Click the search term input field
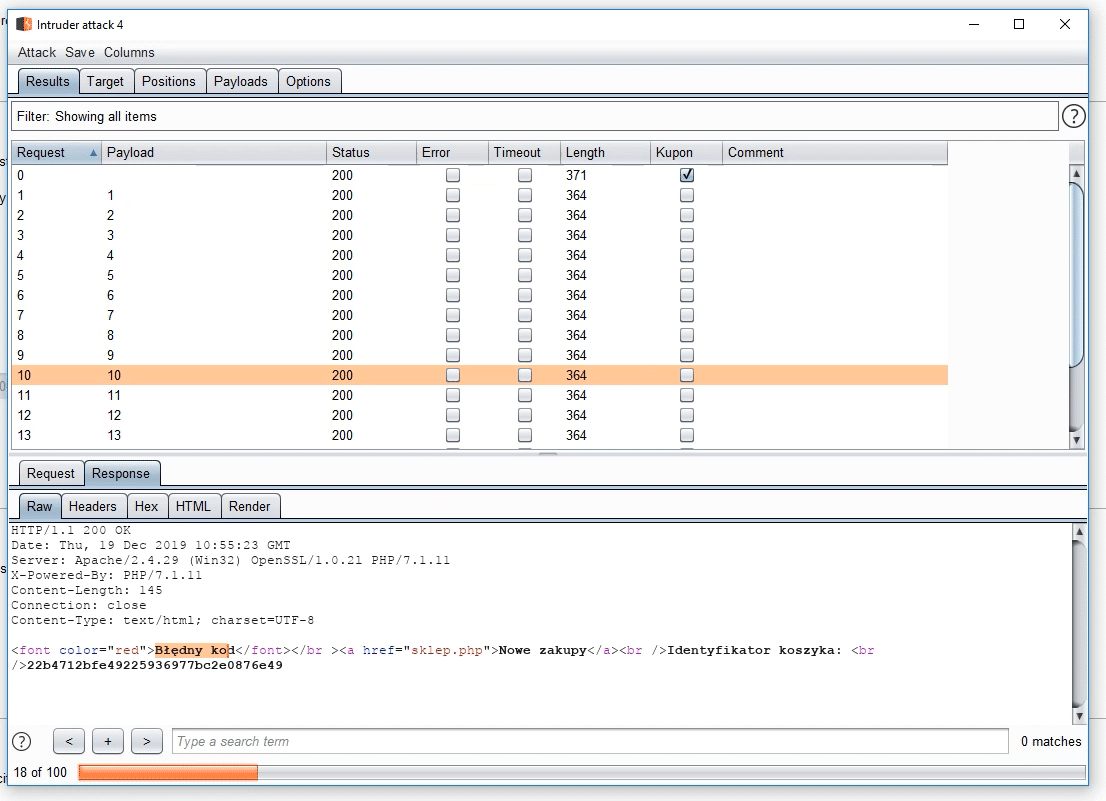The image size is (1106, 801). (590, 741)
